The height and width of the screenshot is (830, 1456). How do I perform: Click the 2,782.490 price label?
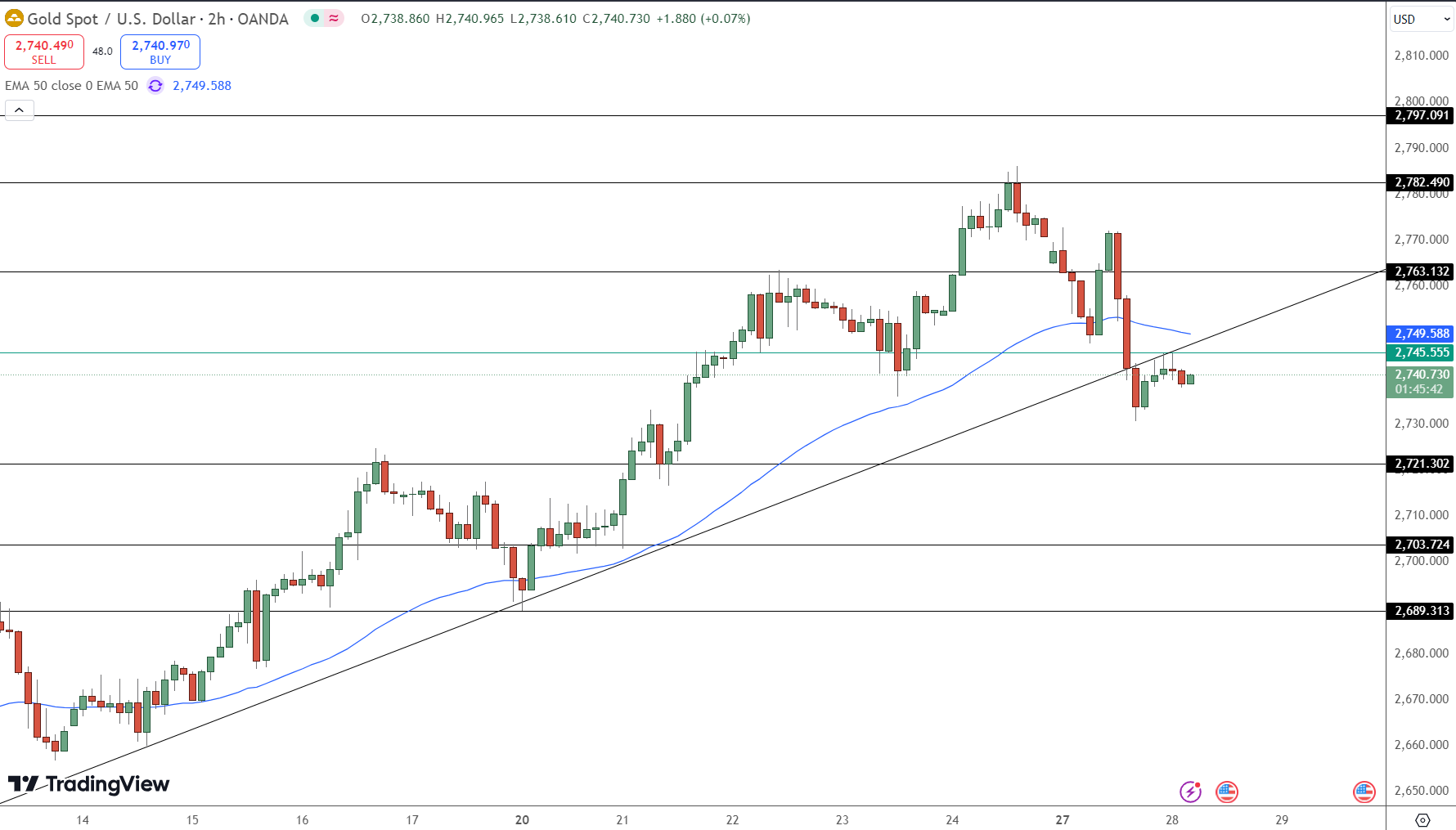tap(1421, 182)
